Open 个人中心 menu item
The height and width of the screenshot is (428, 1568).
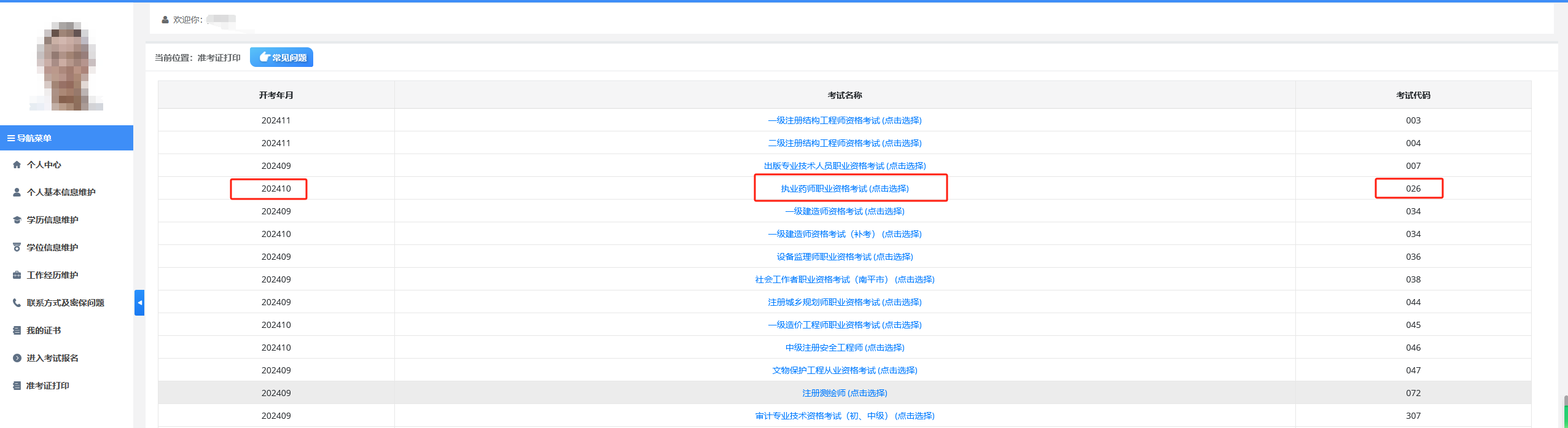tap(44, 165)
